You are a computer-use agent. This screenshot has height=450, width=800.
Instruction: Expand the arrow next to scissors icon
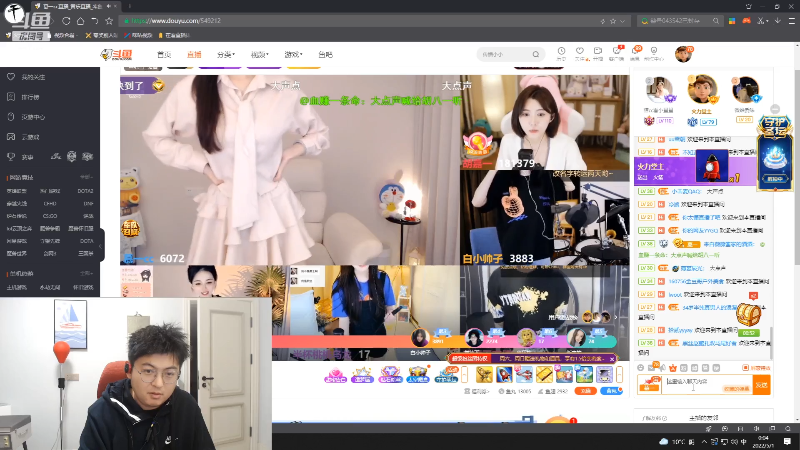tap(766, 21)
